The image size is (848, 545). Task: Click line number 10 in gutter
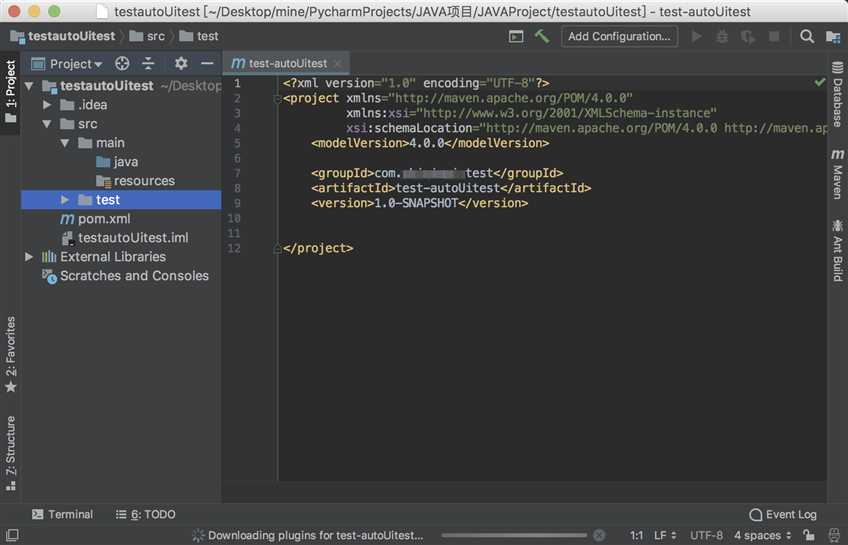coord(234,218)
